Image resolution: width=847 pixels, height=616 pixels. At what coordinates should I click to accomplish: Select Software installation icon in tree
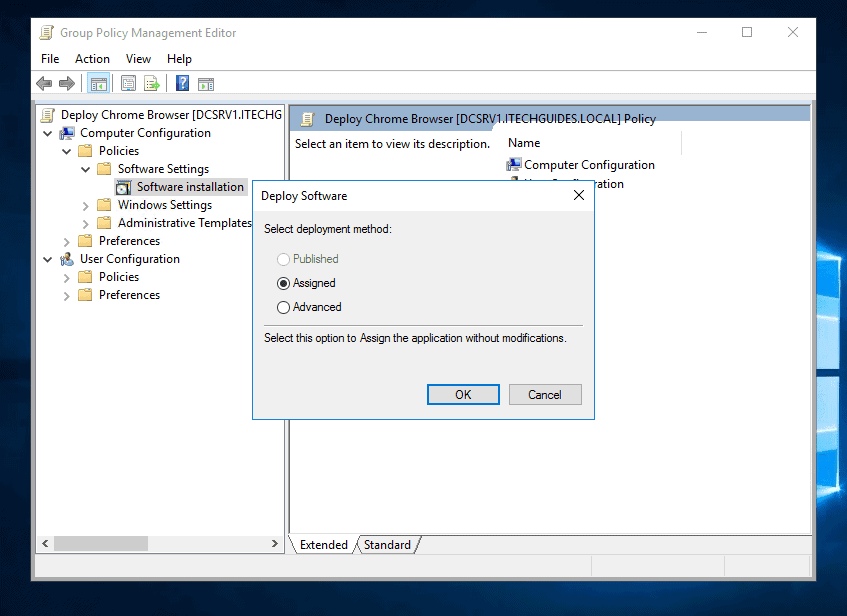click(x=123, y=188)
